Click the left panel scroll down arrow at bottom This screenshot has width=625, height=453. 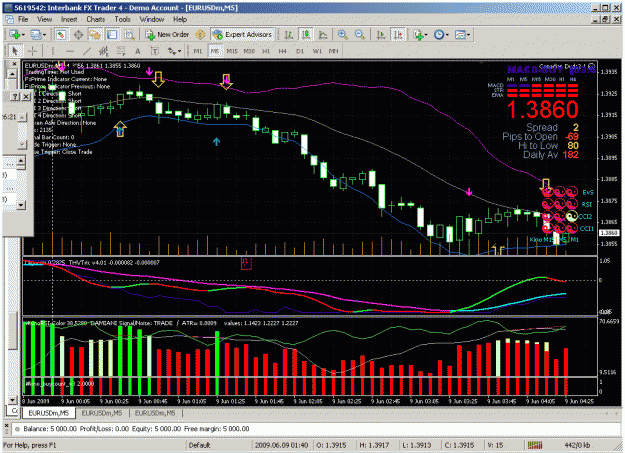tap(12, 400)
